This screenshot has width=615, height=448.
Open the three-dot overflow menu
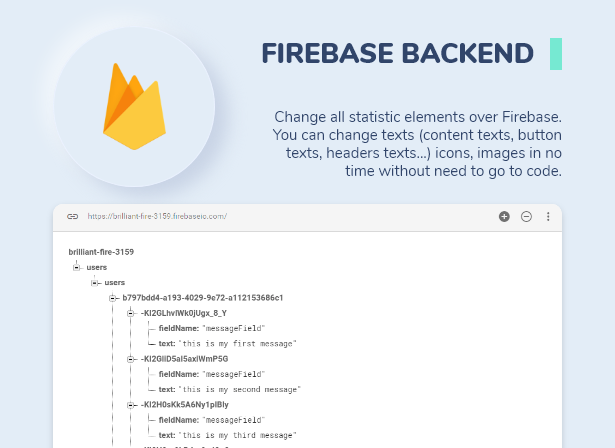548,217
